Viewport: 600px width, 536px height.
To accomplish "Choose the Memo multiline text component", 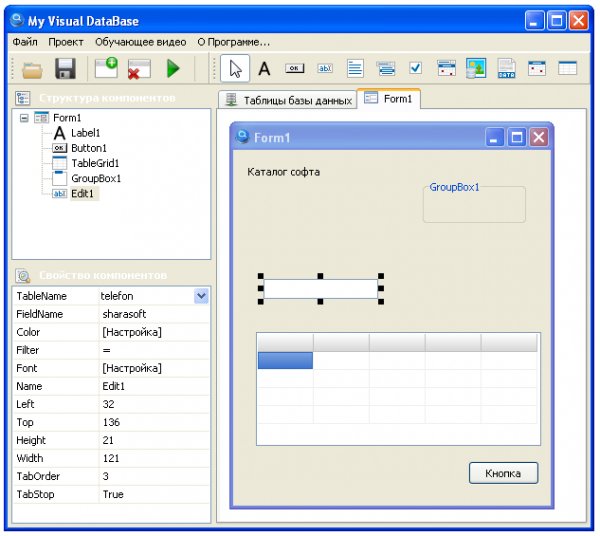I will click(x=355, y=69).
